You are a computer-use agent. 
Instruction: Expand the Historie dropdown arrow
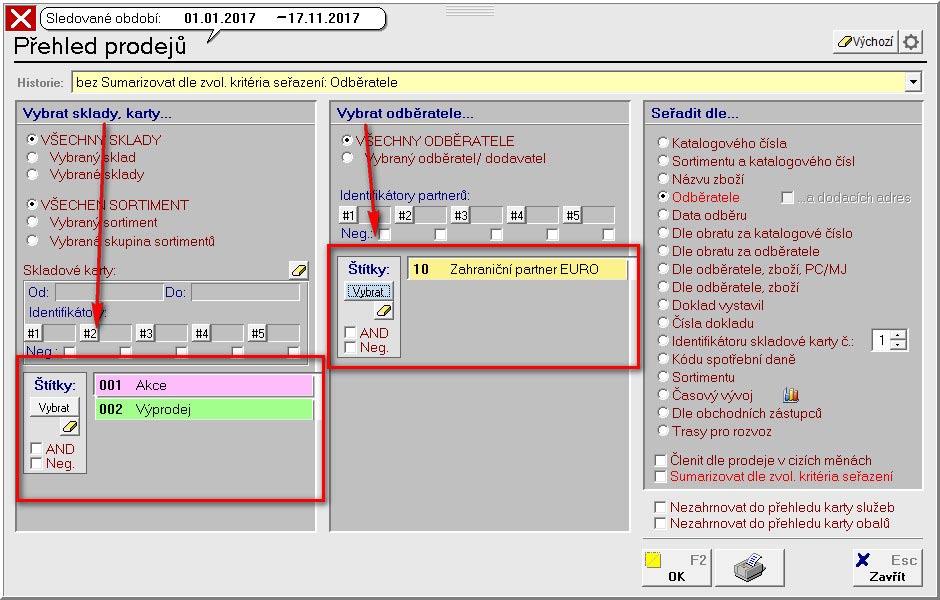point(913,82)
